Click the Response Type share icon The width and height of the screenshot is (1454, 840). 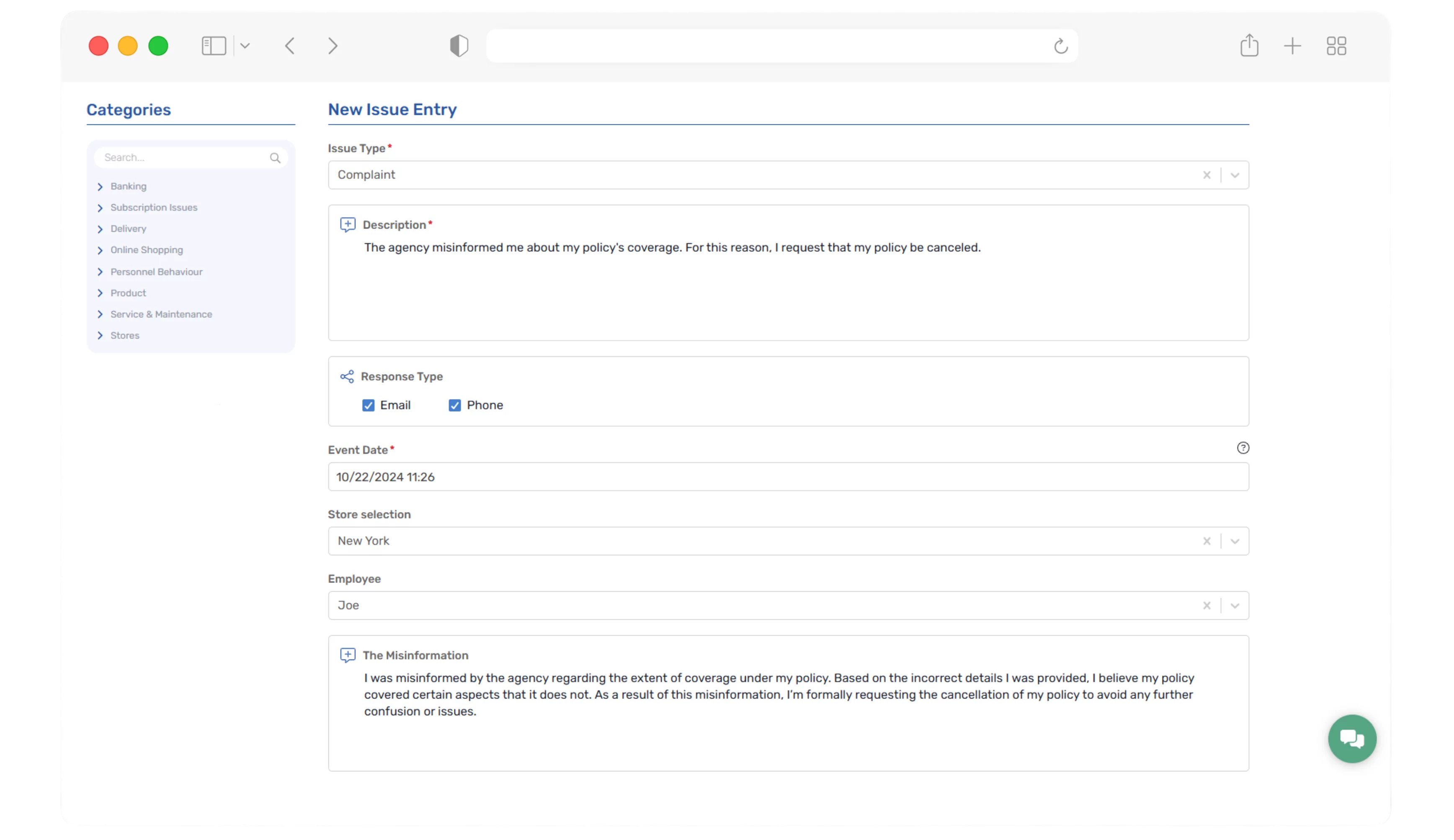click(x=347, y=377)
